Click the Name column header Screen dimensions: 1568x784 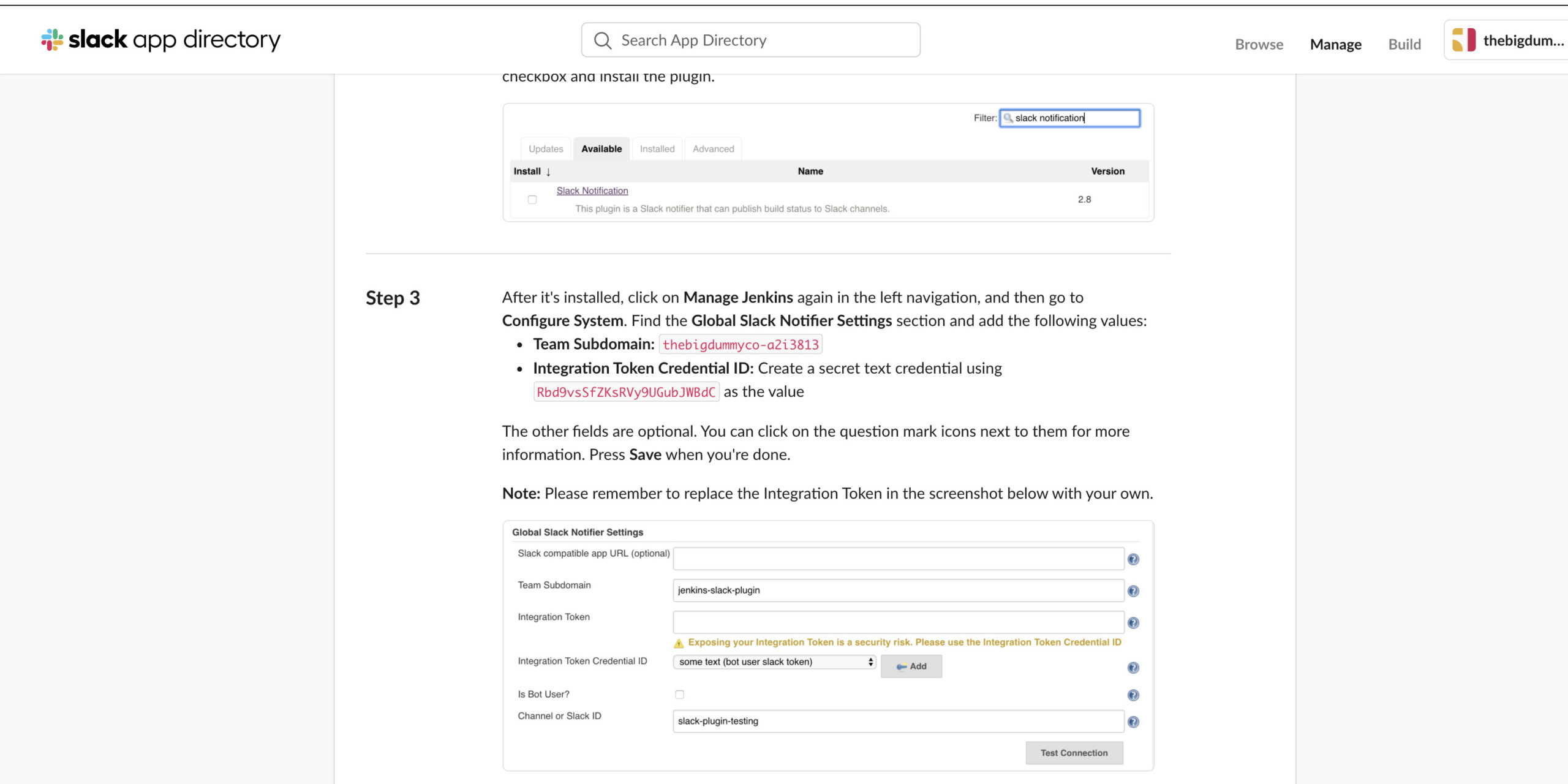[x=810, y=171]
